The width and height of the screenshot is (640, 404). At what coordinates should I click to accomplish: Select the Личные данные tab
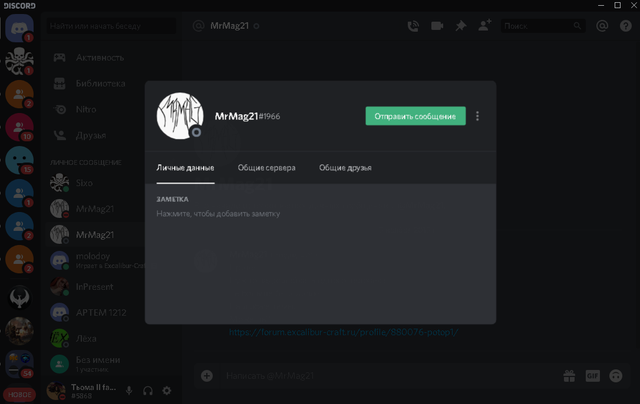185,168
